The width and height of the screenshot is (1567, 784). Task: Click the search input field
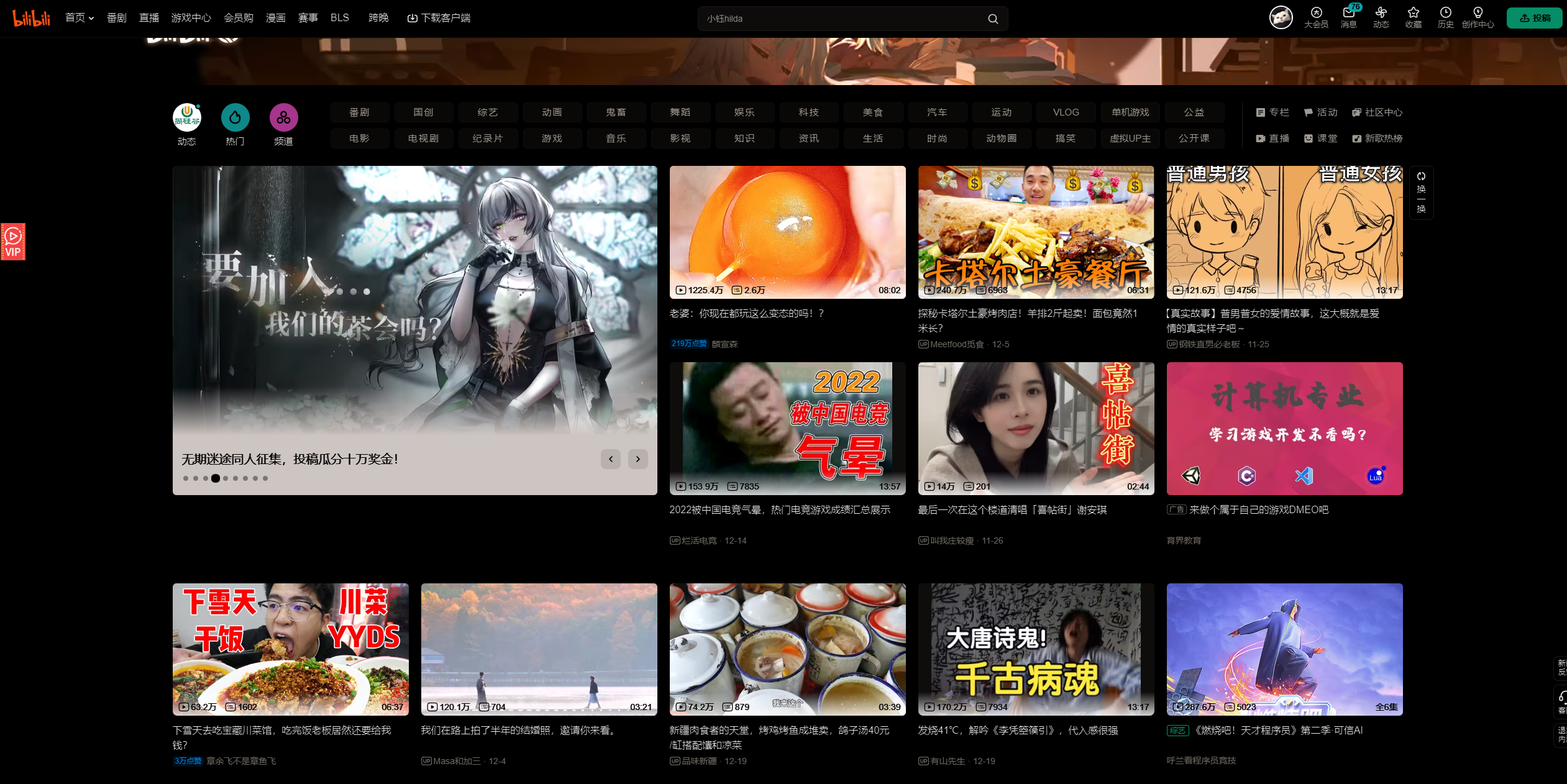839,19
